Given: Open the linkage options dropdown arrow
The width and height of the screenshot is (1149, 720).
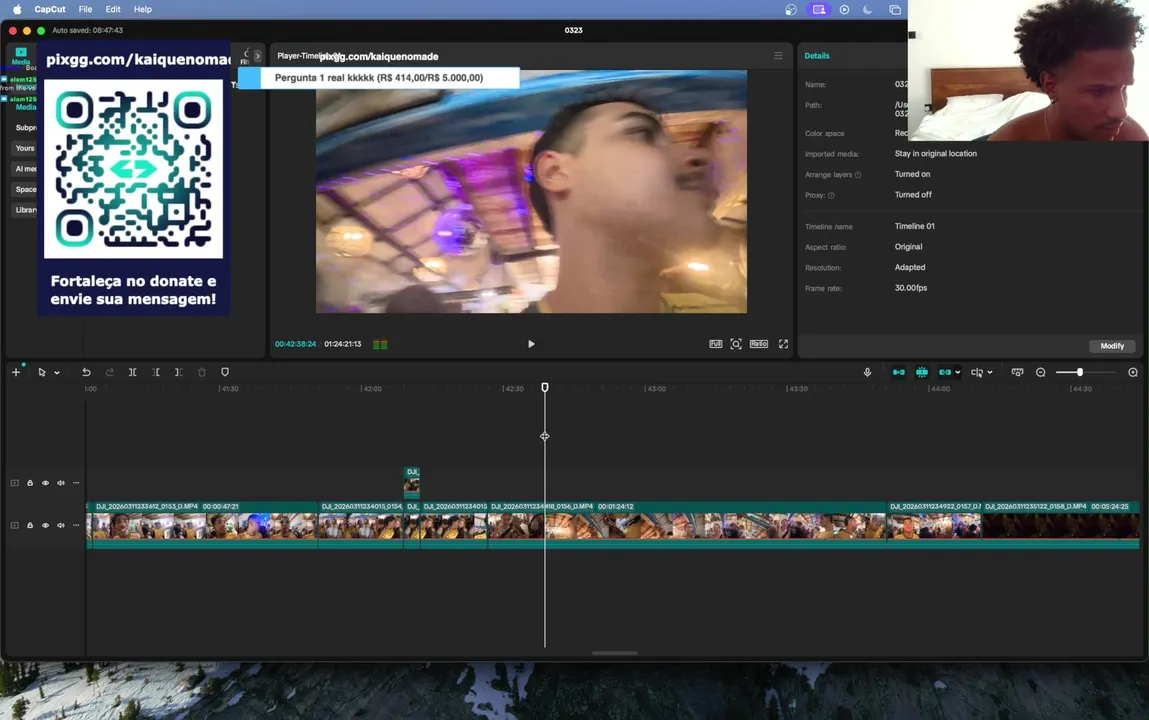Looking at the screenshot, I should point(958,373).
